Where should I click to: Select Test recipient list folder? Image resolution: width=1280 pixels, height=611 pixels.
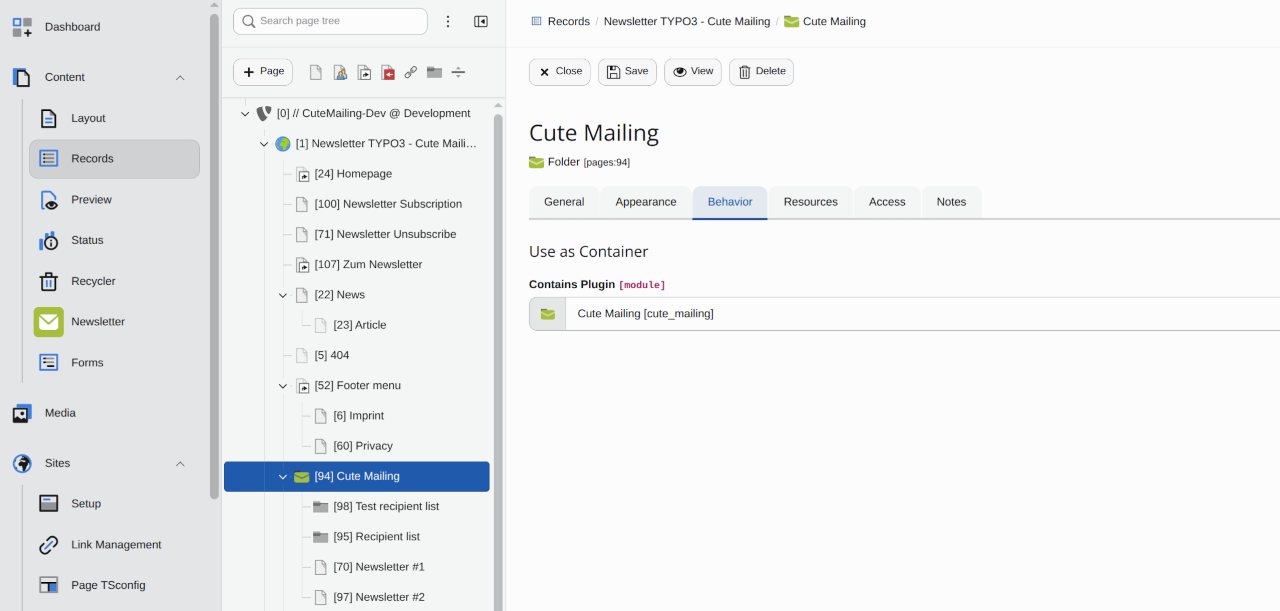386,507
